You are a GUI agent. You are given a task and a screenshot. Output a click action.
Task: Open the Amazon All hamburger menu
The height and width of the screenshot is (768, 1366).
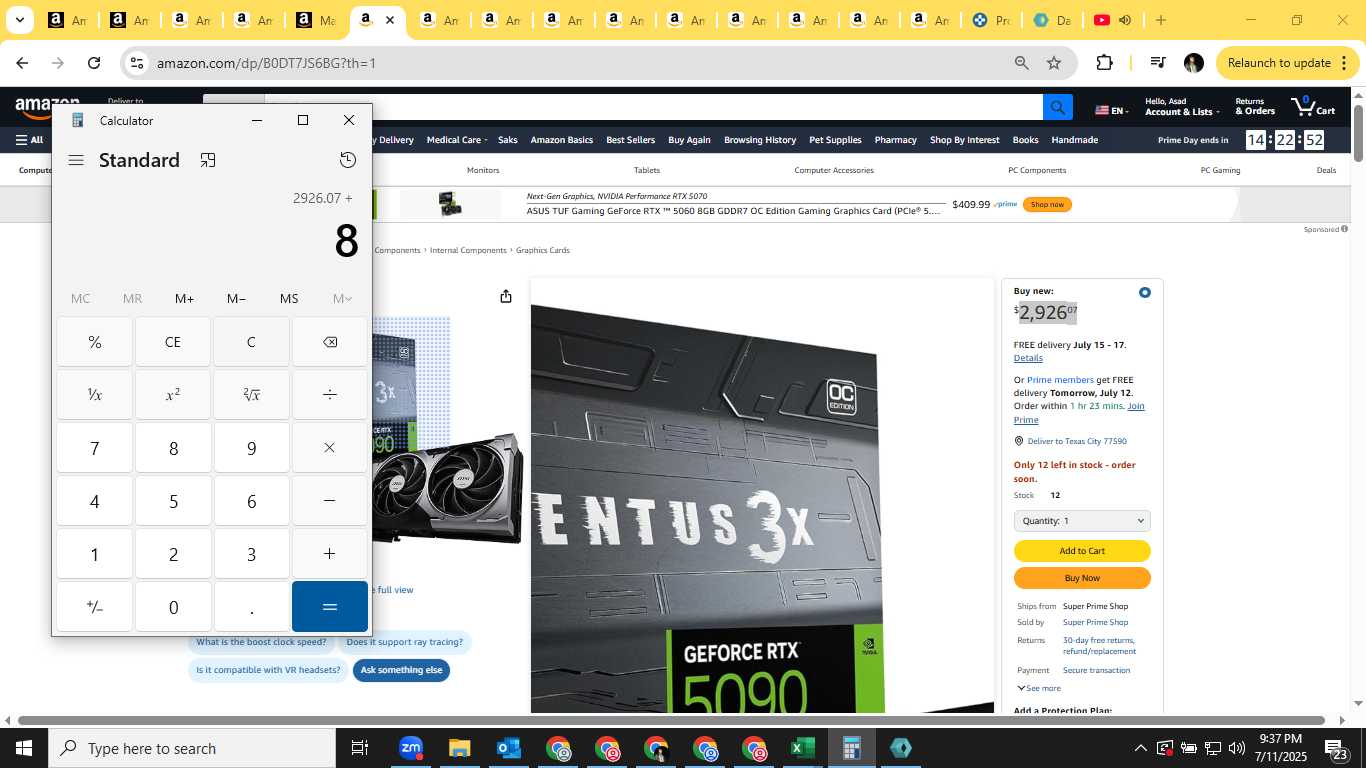29,140
